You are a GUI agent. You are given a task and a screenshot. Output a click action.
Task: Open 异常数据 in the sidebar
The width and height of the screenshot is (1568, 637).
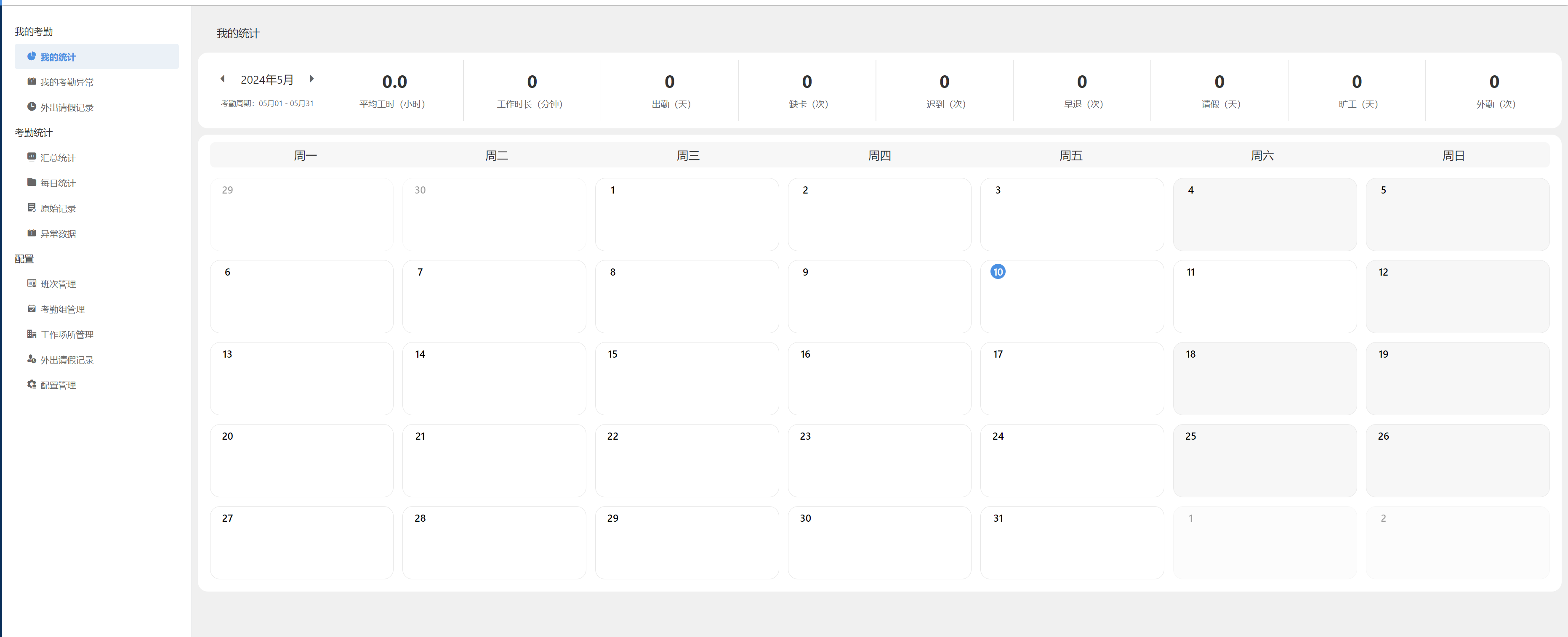58,234
